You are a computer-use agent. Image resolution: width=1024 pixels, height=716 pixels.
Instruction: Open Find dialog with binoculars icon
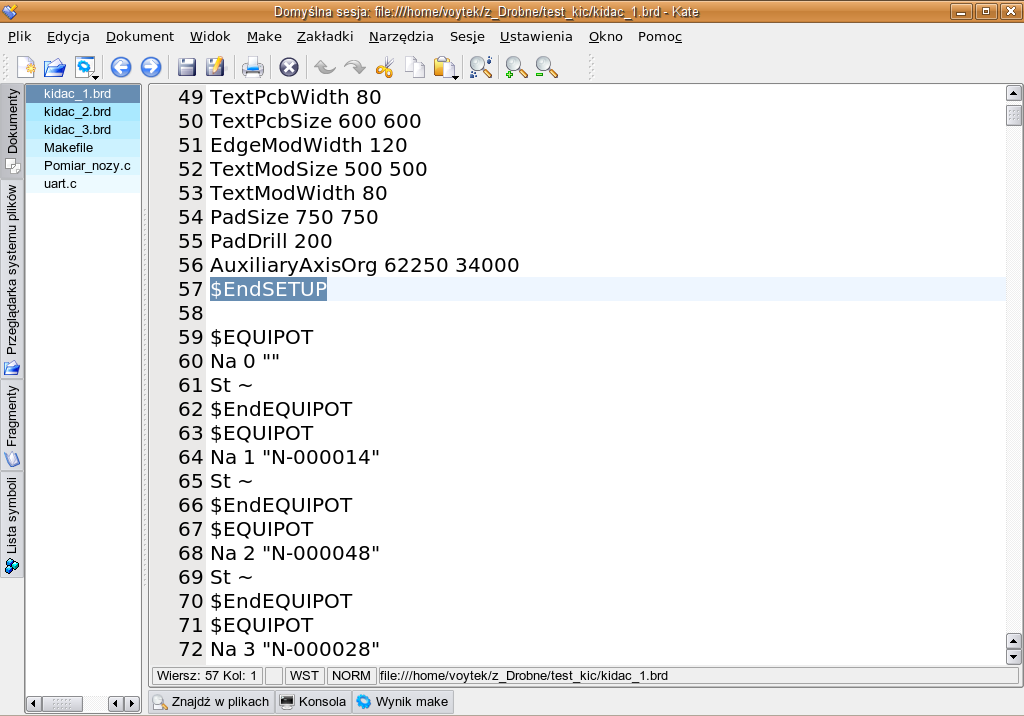click(481, 67)
